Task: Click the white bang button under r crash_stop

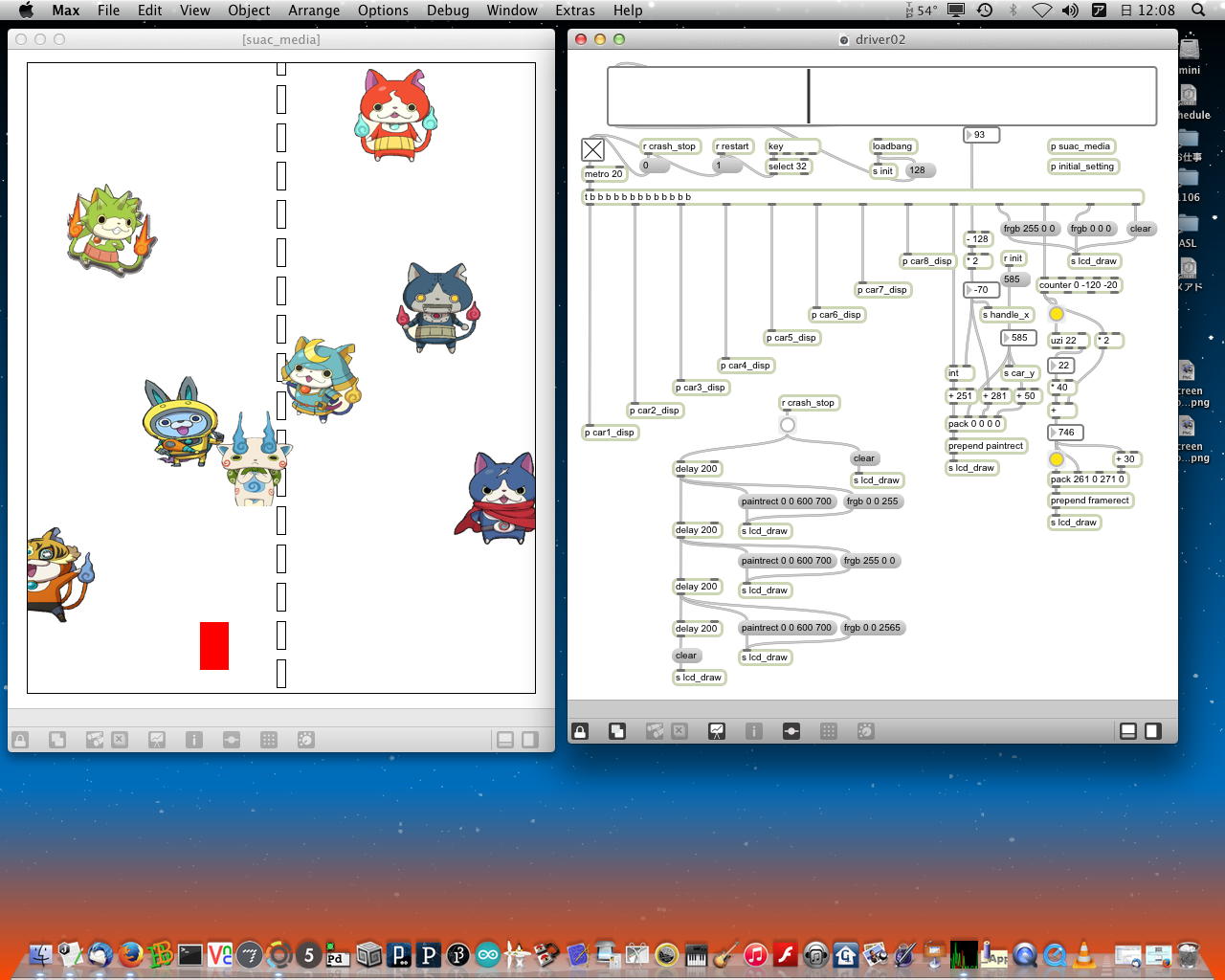Action: (x=788, y=425)
